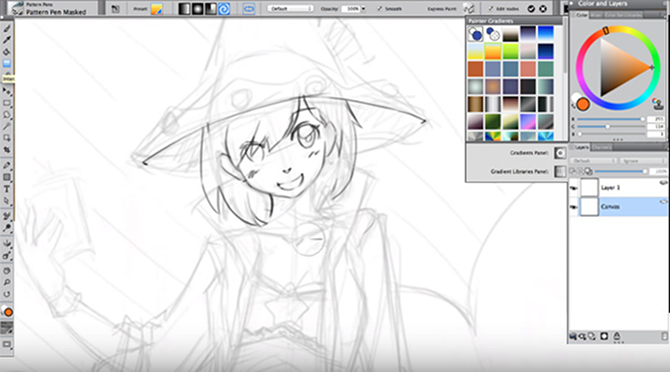Switch to the Channels tab
Image resolution: width=670 pixels, height=372 pixels.
[601, 147]
